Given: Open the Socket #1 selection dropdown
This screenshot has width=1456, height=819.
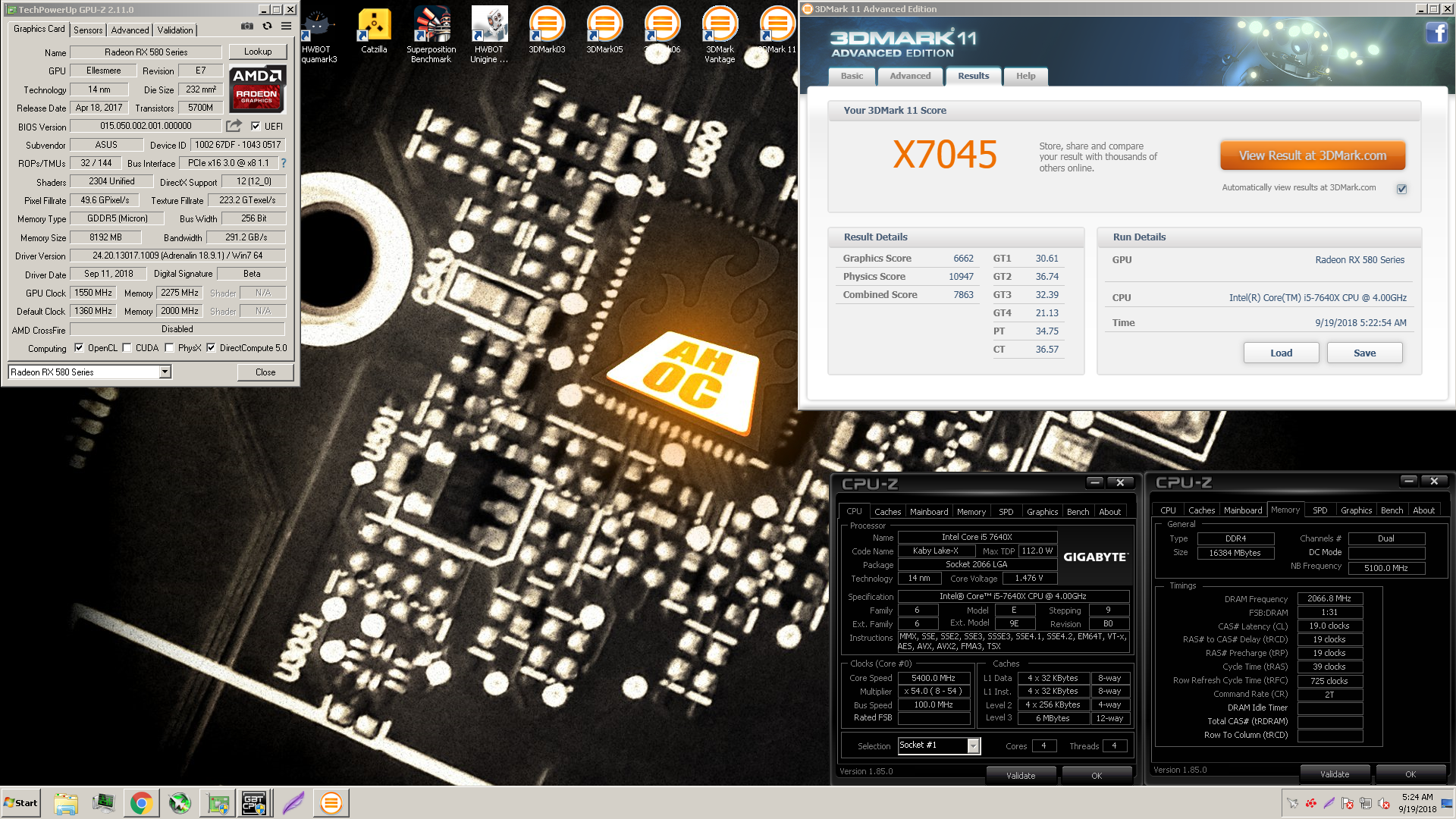Looking at the screenshot, I should (973, 746).
